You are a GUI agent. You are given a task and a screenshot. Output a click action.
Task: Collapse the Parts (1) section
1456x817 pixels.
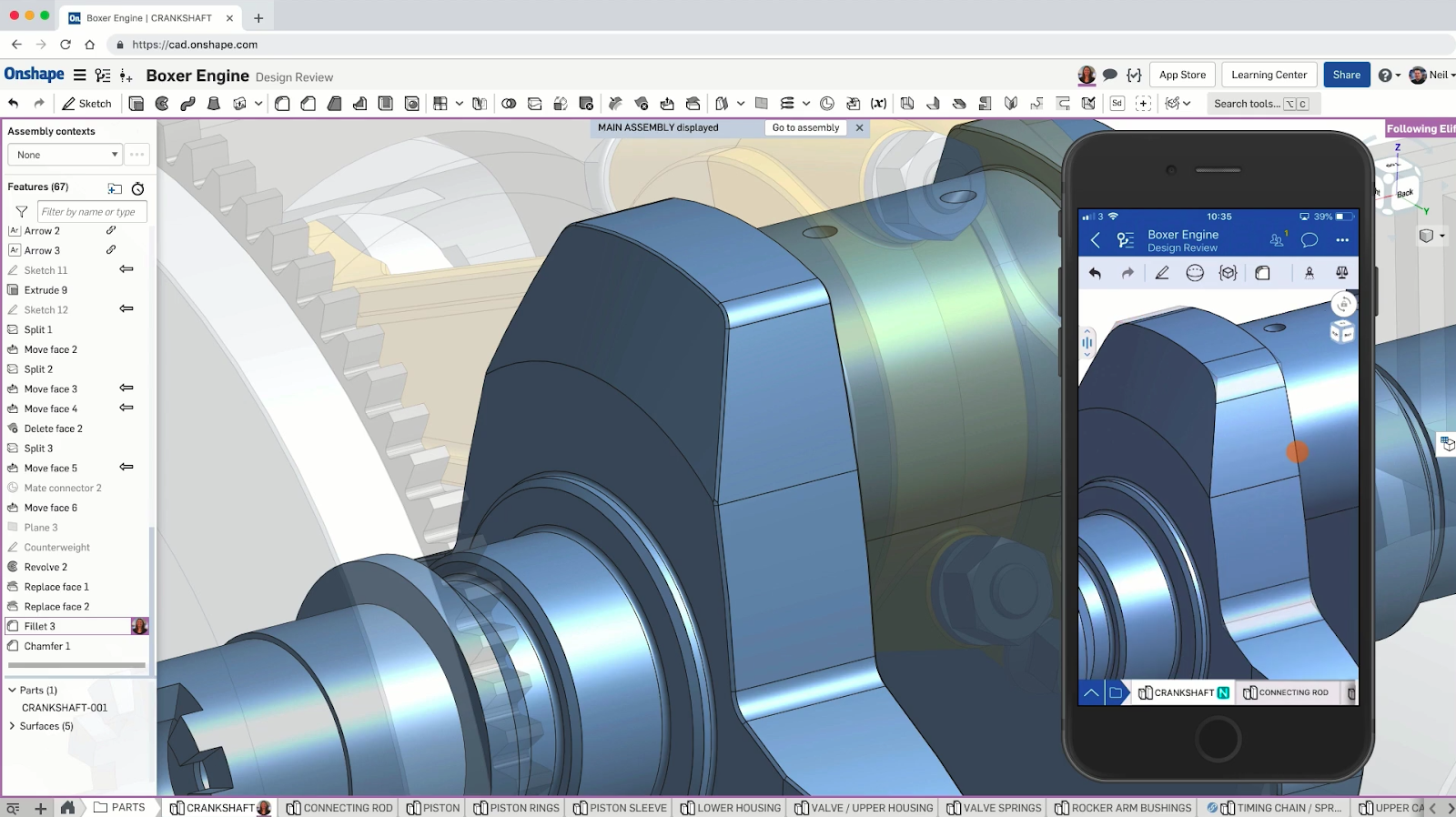click(12, 691)
